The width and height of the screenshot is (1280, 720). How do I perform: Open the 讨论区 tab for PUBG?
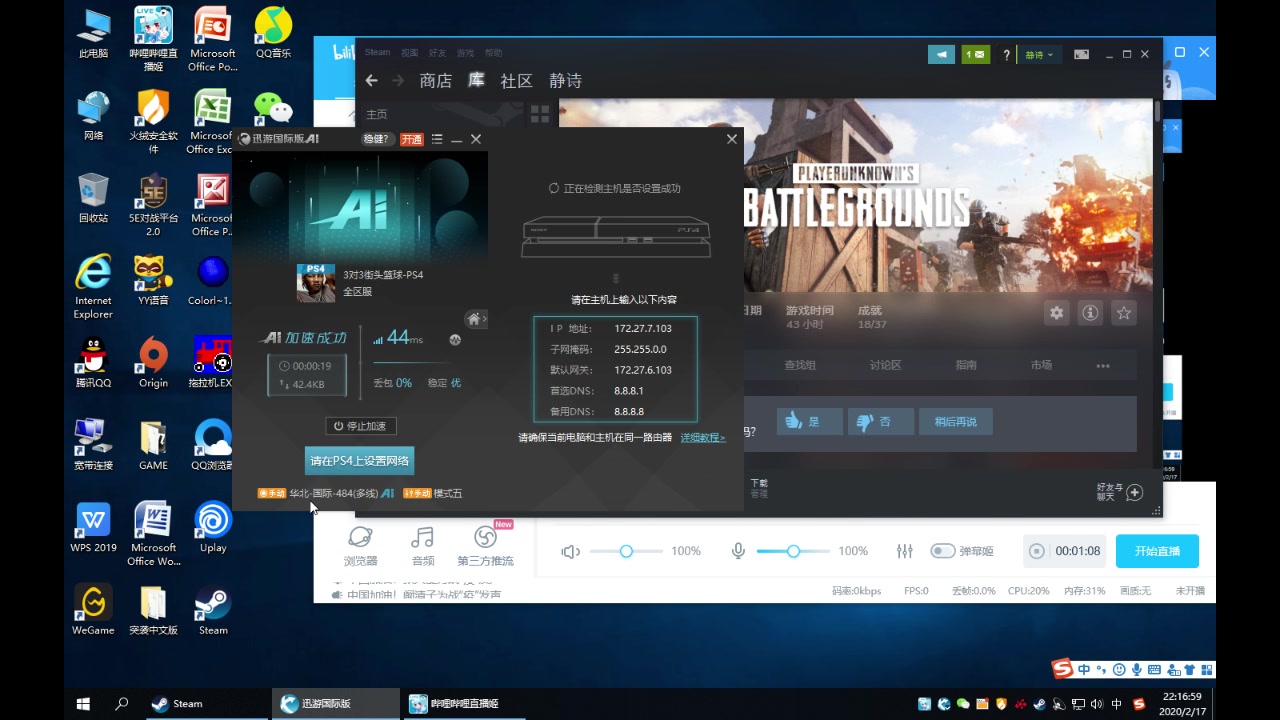coord(885,365)
